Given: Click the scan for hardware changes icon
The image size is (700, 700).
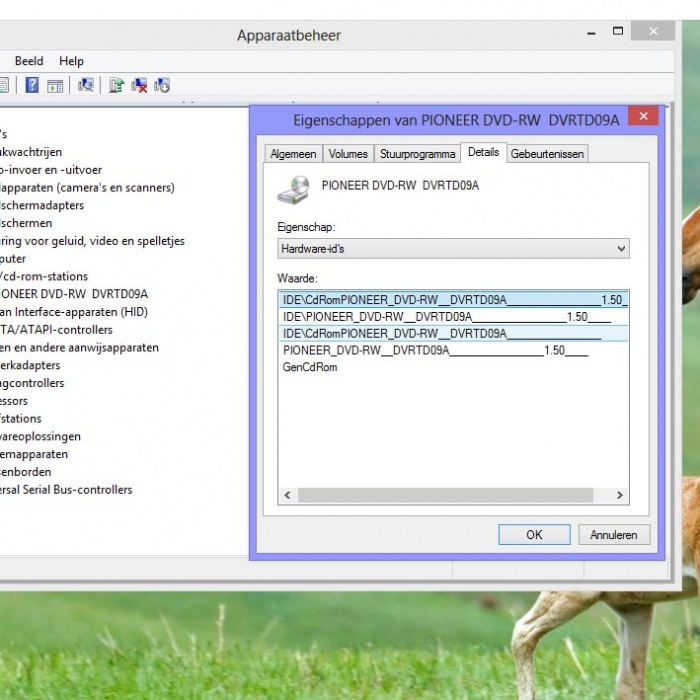Looking at the screenshot, I should [x=86, y=85].
